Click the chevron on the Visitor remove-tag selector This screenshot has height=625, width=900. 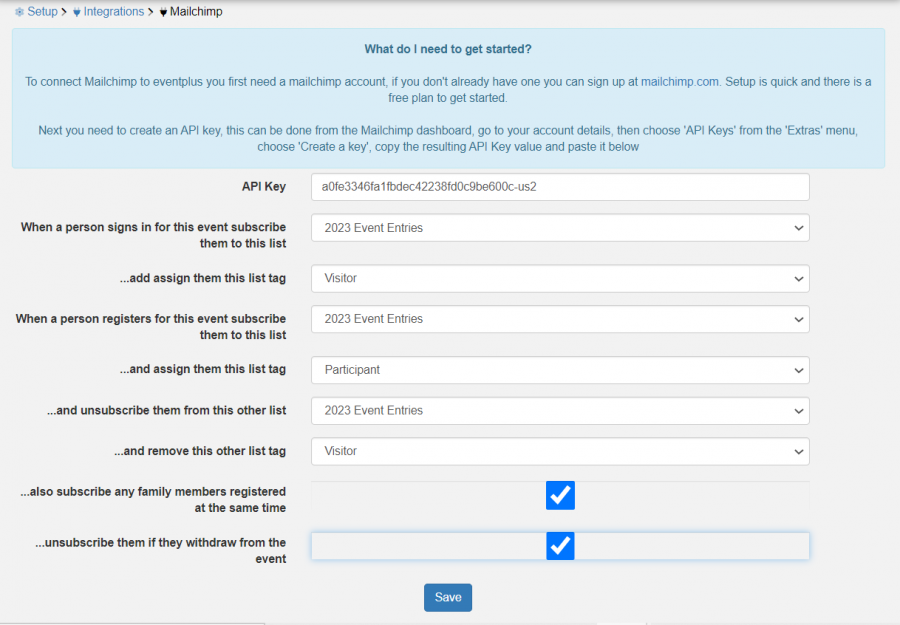click(799, 450)
